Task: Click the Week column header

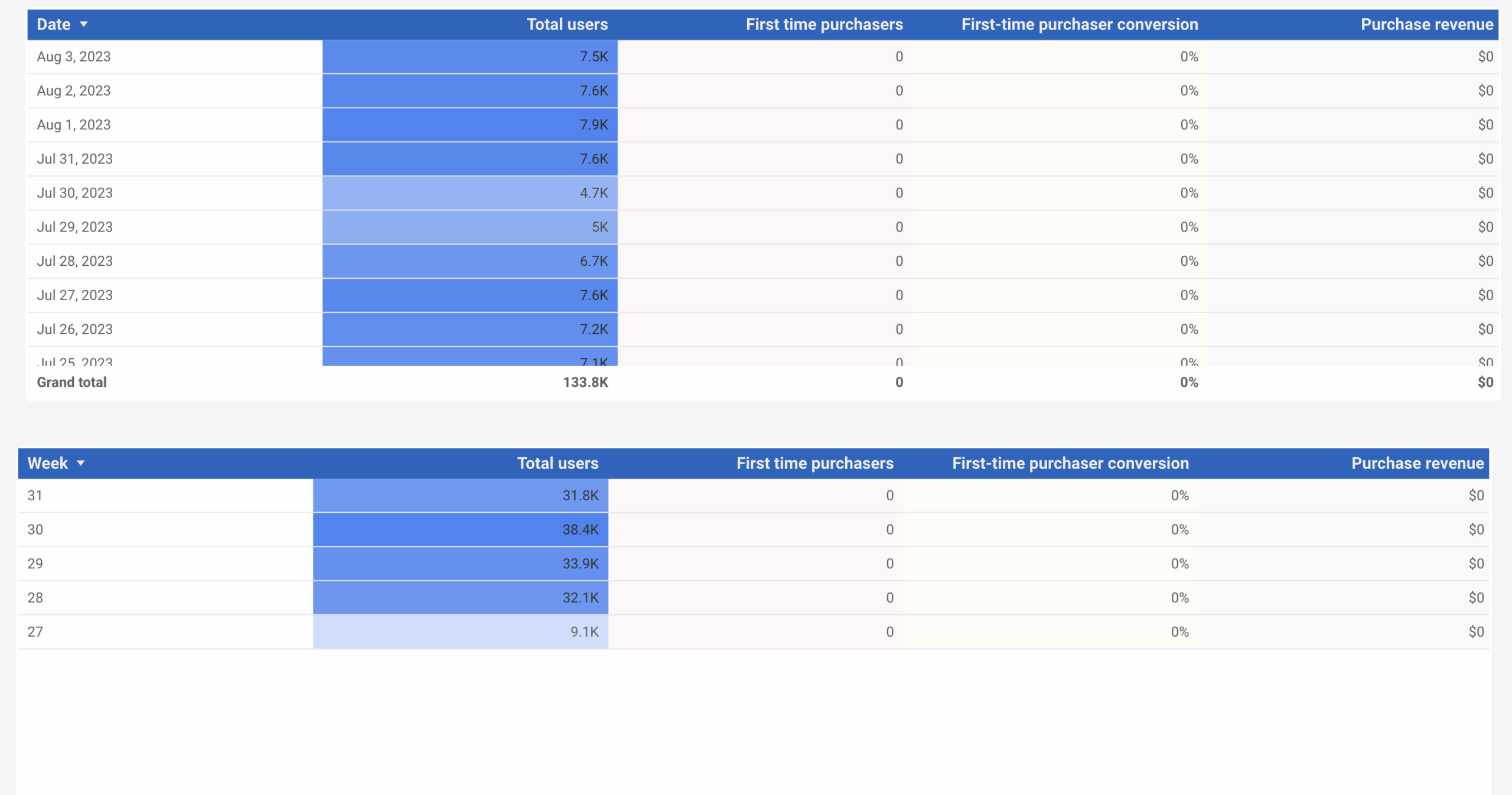Action: (48, 463)
